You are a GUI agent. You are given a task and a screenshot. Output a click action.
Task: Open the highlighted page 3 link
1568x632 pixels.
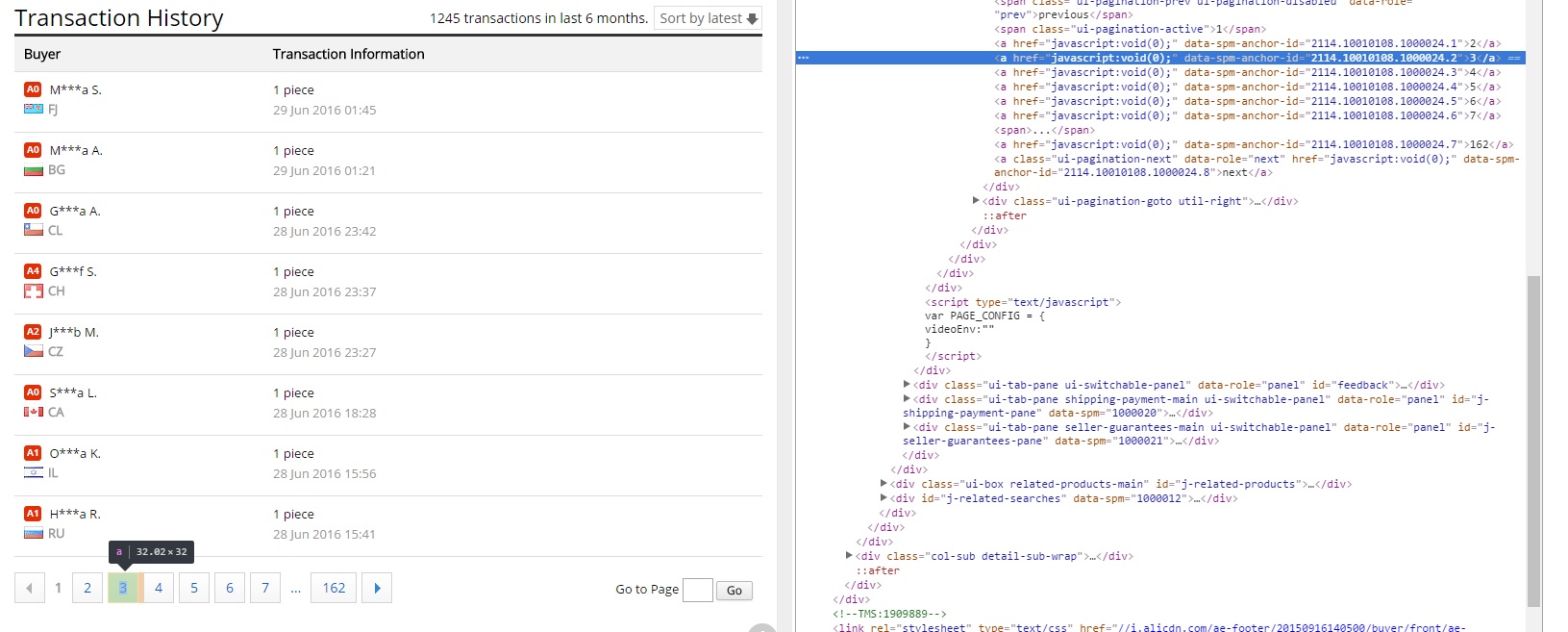click(x=123, y=588)
